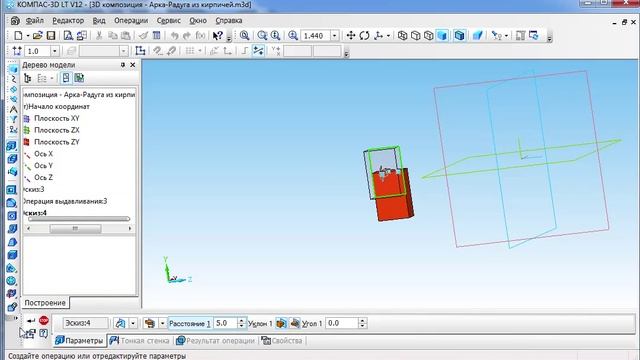Open the view orientation dropdown arrow
This screenshot has width=640, height=360.
(388, 36)
